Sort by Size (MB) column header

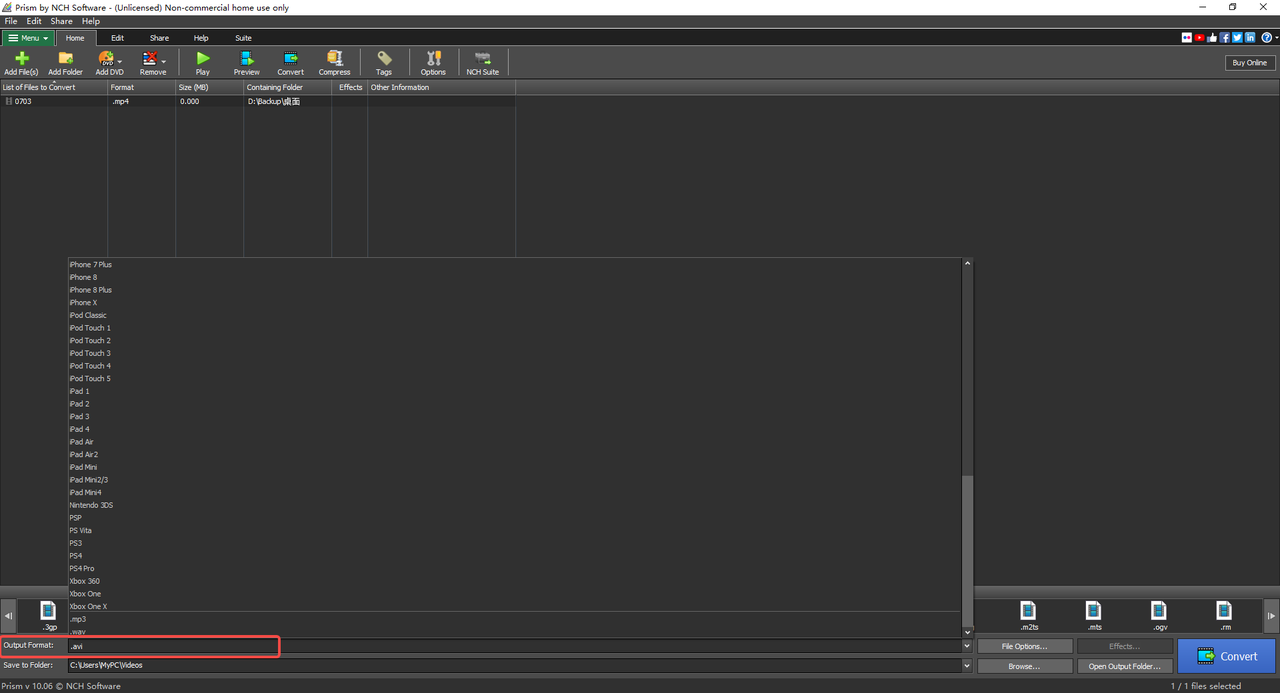point(210,87)
